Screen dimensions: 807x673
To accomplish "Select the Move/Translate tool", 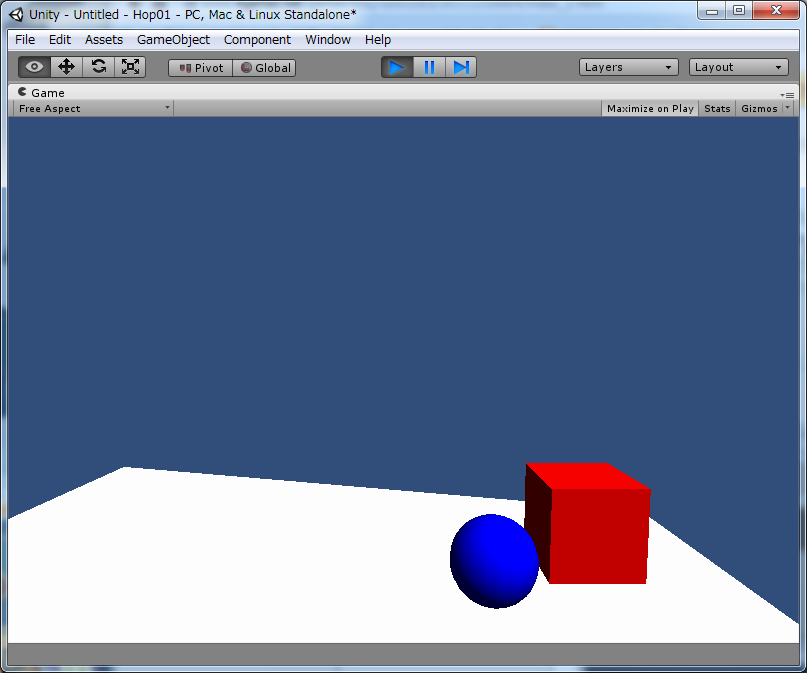I will [66, 67].
